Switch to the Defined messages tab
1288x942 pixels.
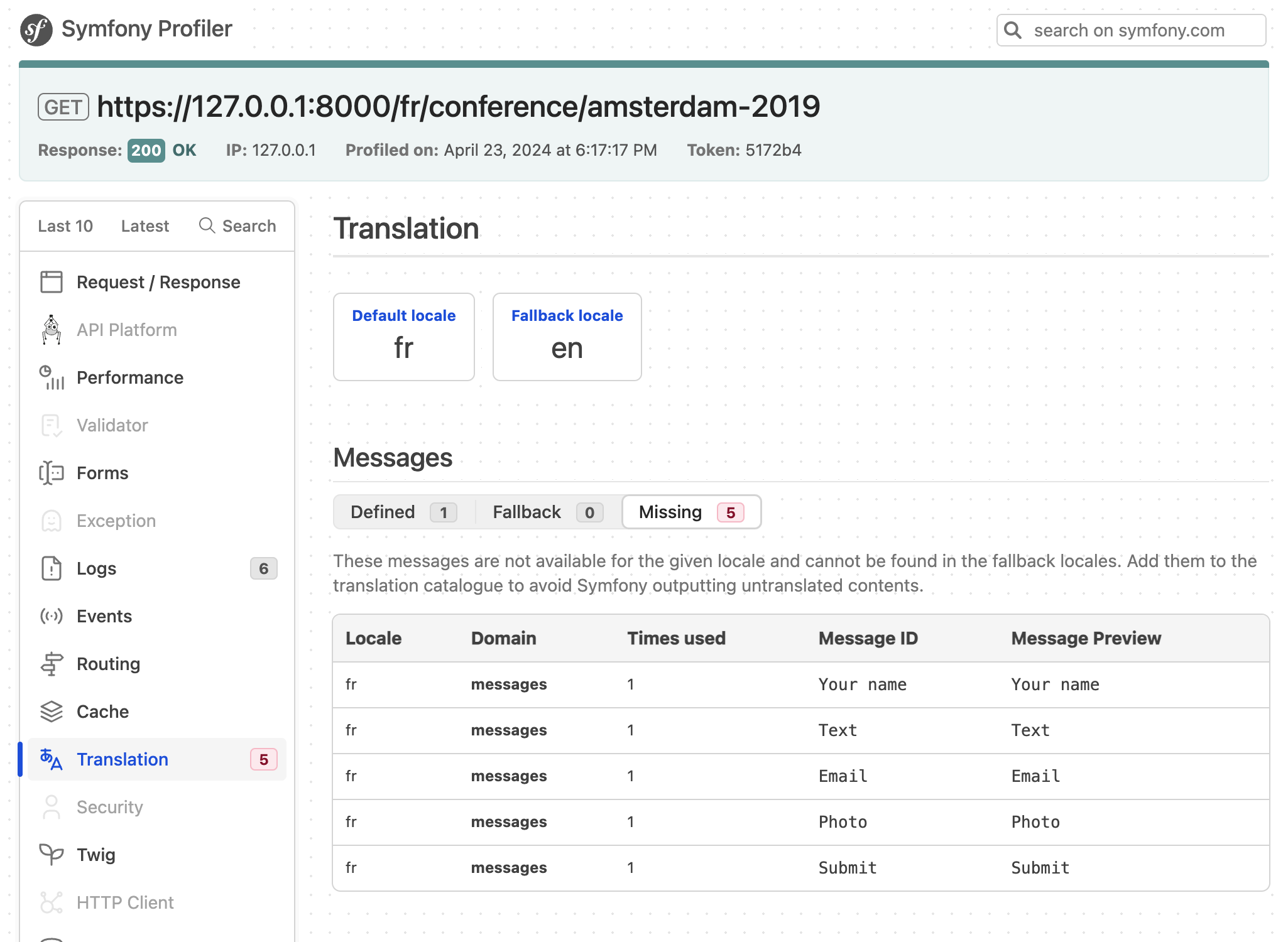tap(400, 512)
